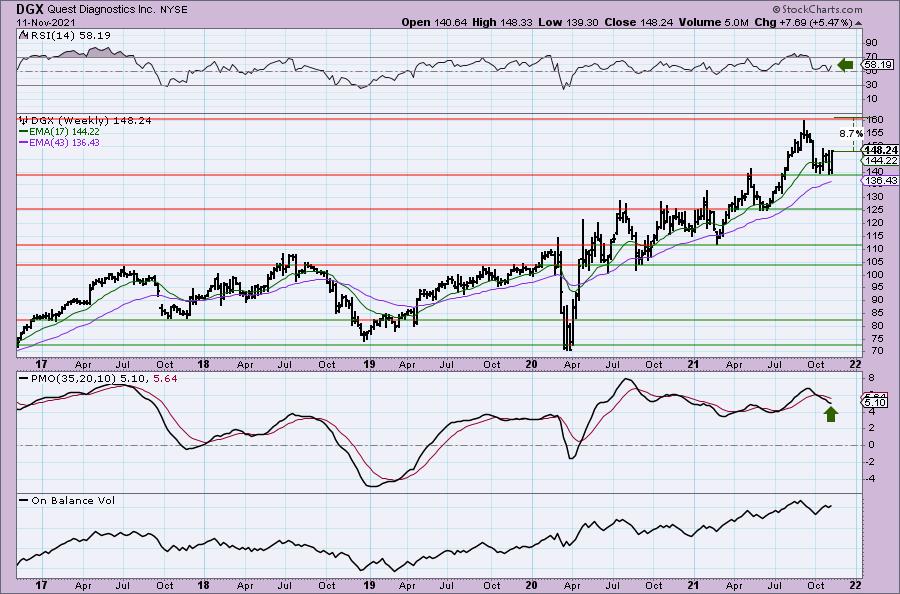The height and width of the screenshot is (594, 900).
Task: Click the 8.7% distance annotation label
Action: coord(851,134)
